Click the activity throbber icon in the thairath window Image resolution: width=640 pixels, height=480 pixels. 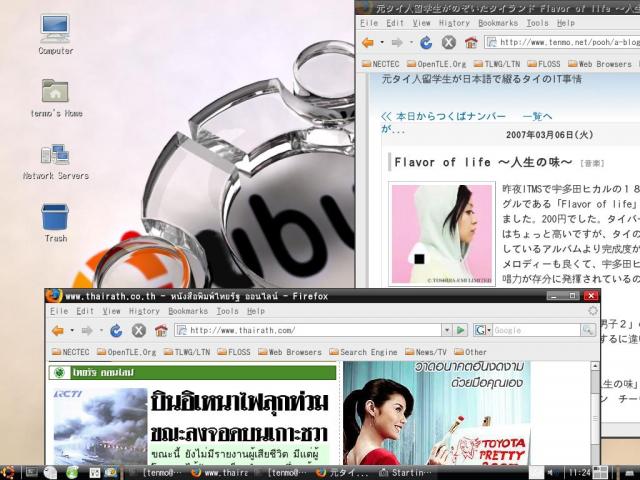593,311
